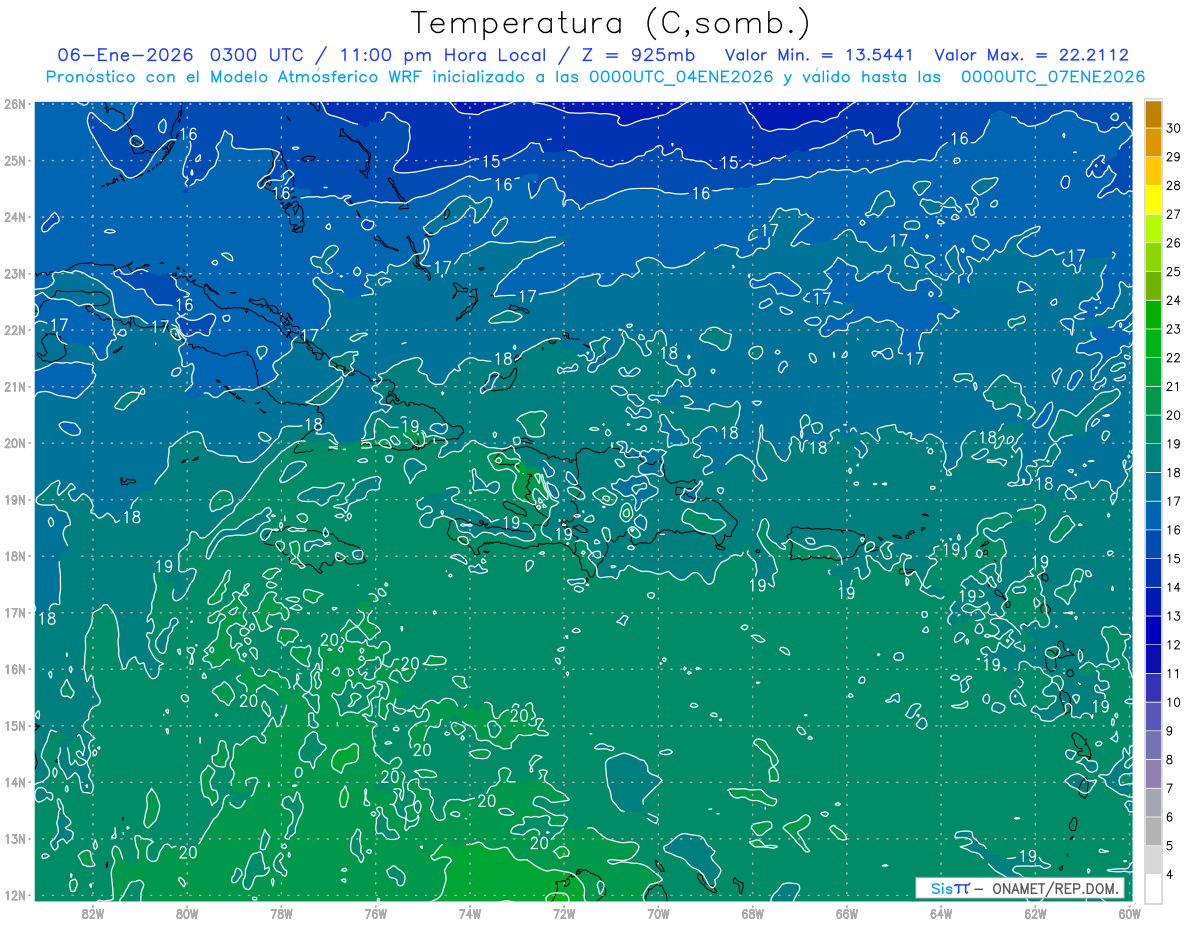Click the 16N latitude axis label
1200x927 pixels.
[14, 669]
